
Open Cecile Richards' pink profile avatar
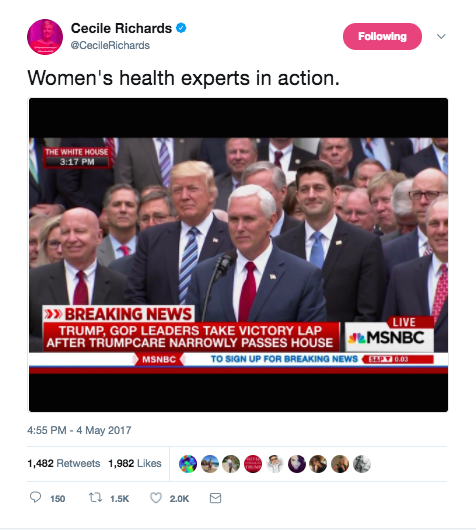point(45,37)
